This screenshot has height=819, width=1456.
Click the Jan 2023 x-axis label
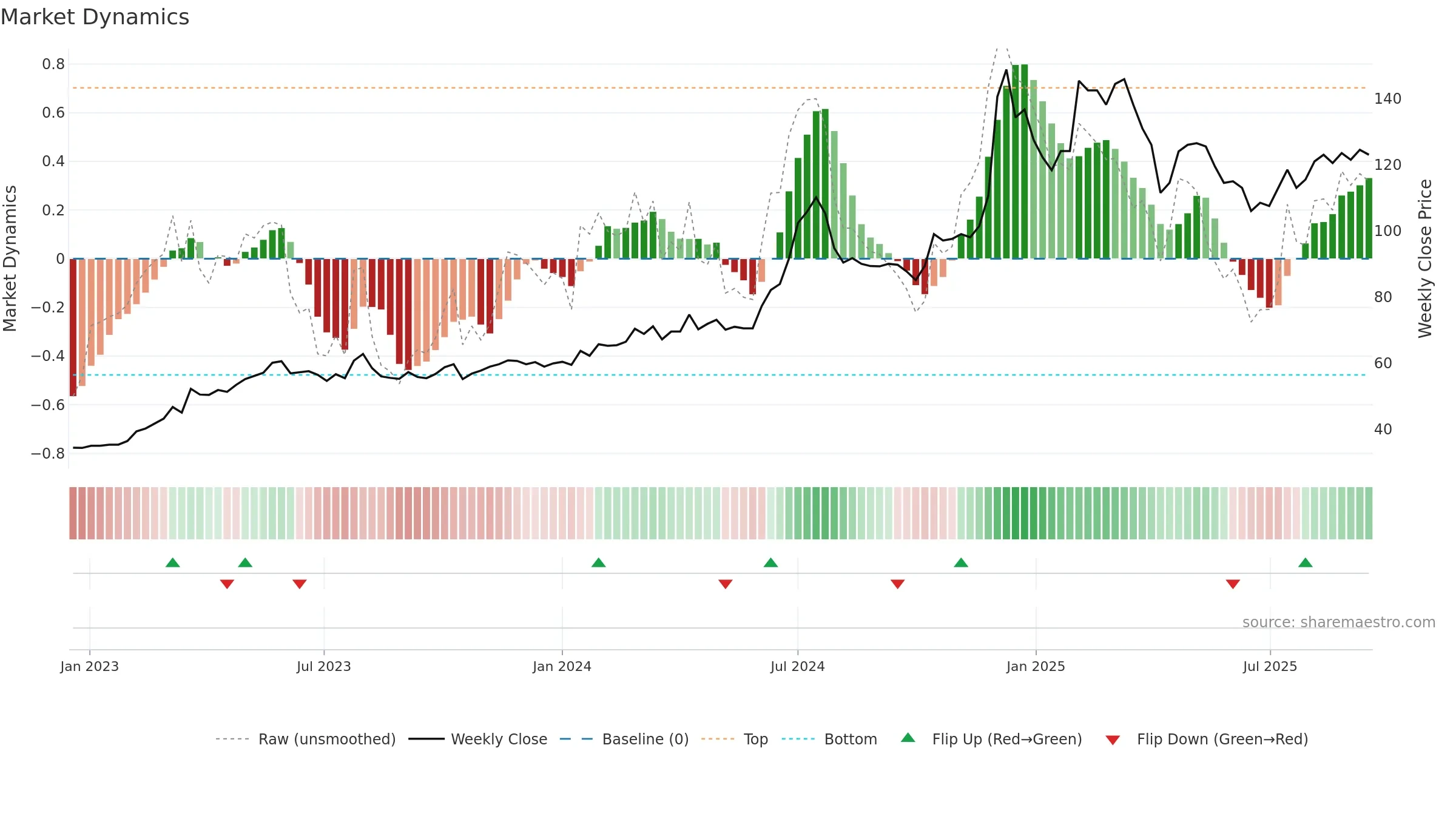click(x=90, y=666)
